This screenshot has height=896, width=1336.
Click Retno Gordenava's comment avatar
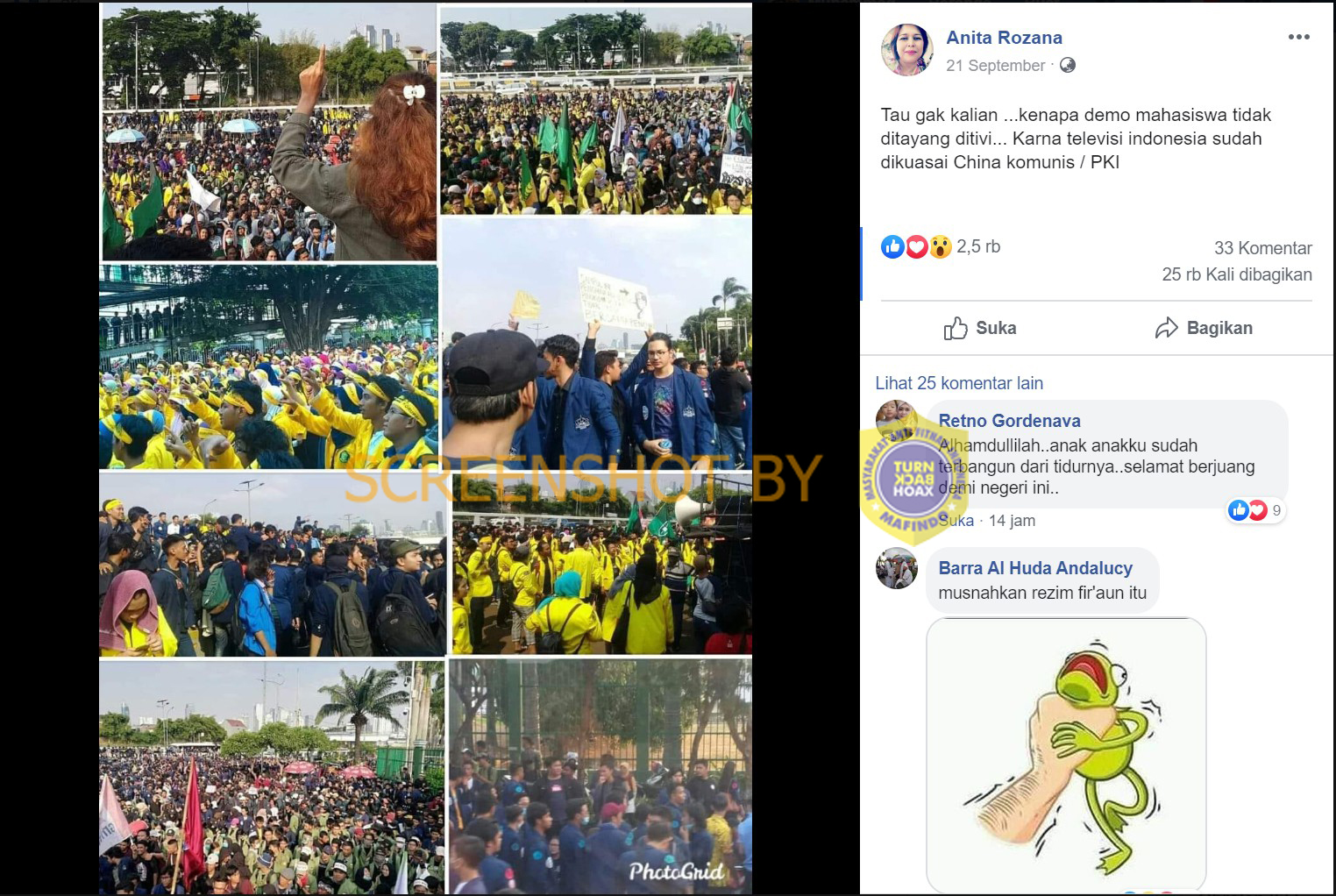point(896,421)
